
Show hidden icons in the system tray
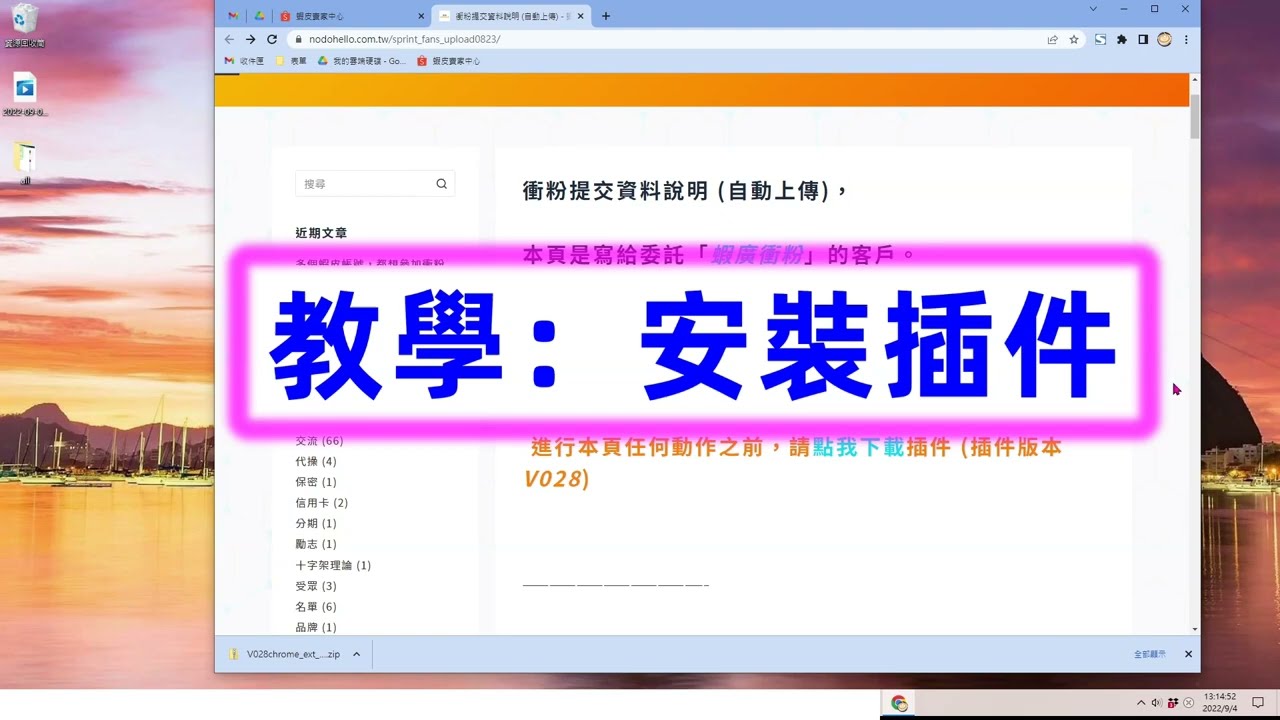tap(1140, 703)
